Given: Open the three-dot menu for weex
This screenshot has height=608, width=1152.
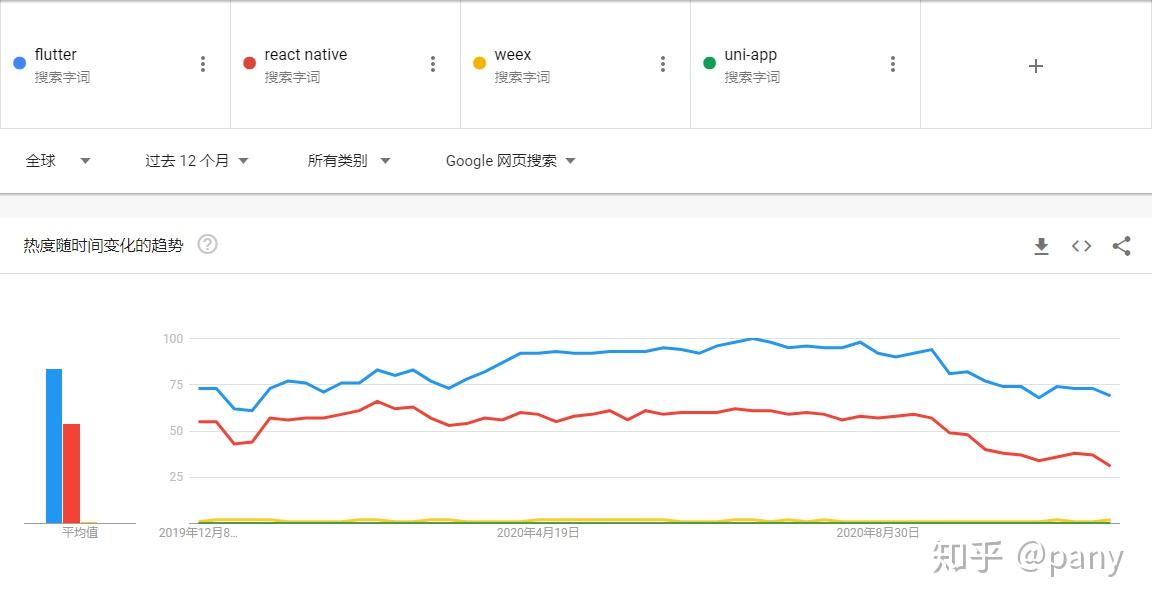Looking at the screenshot, I should coord(663,63).
